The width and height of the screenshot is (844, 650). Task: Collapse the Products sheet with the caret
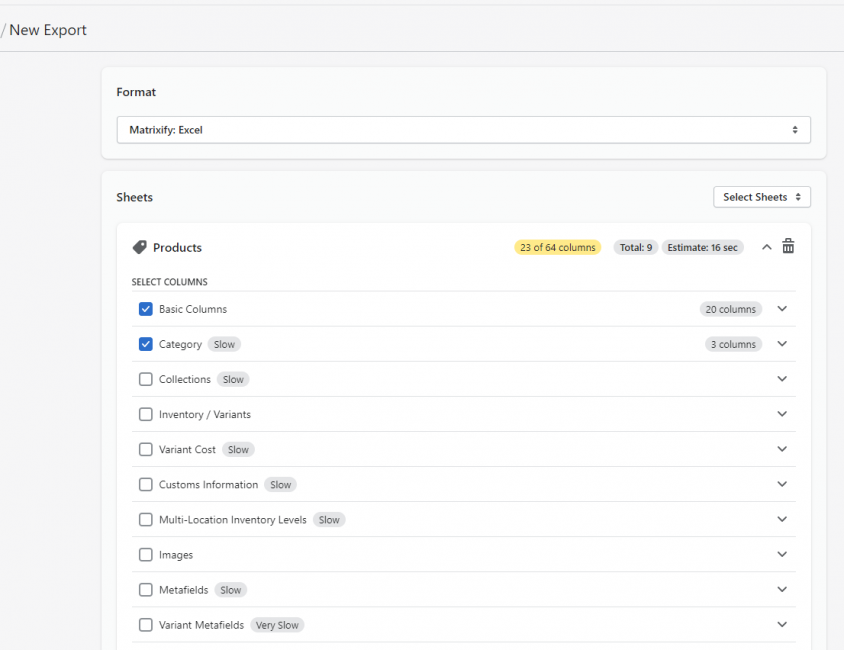click(766, 246)
